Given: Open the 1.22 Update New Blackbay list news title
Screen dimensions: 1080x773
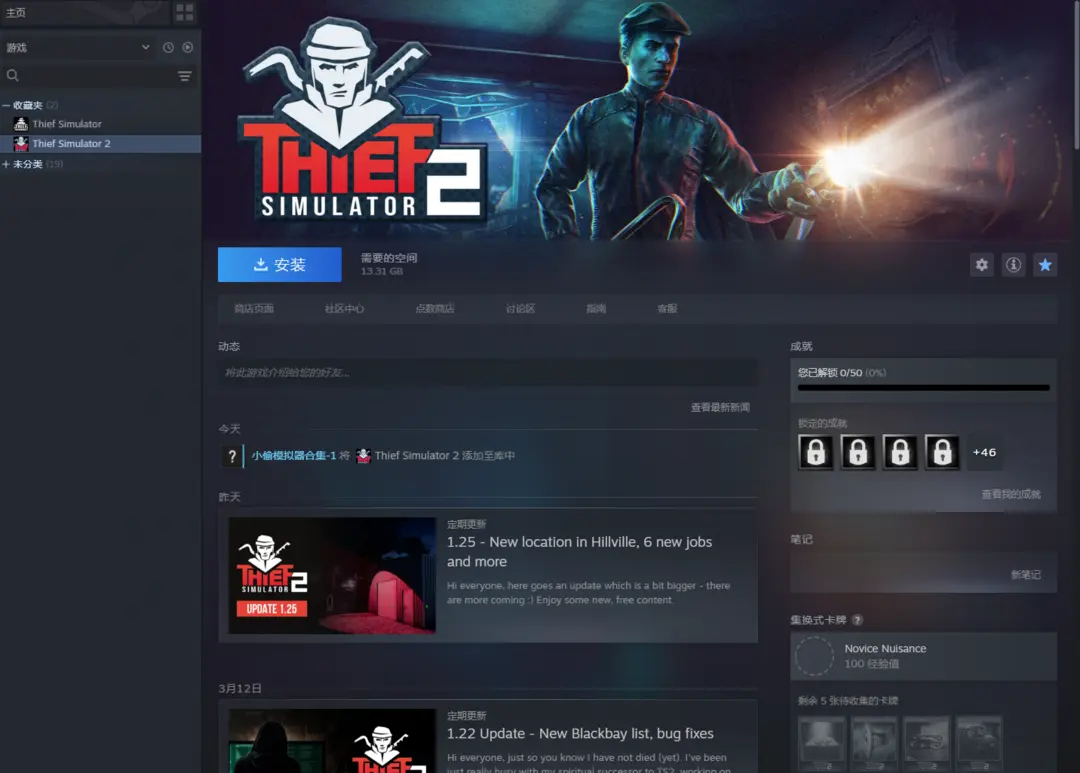Looking at the screenshot, I should (580, 734).
